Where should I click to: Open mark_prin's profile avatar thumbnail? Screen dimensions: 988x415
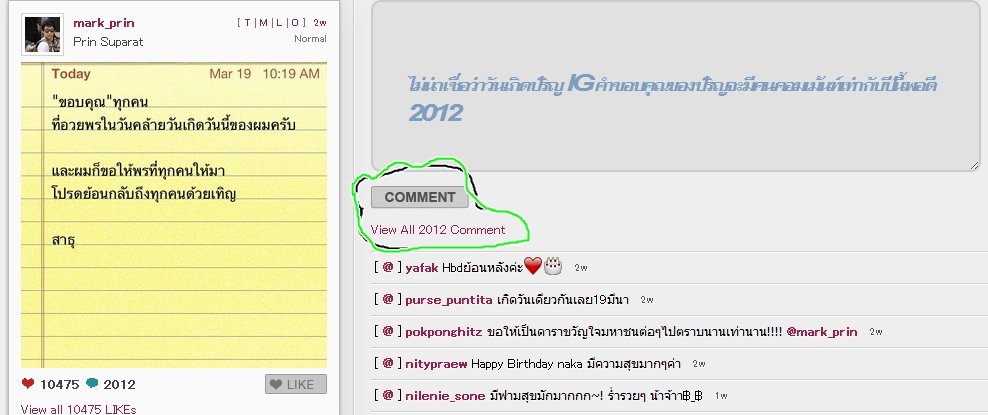pos(42,34)
